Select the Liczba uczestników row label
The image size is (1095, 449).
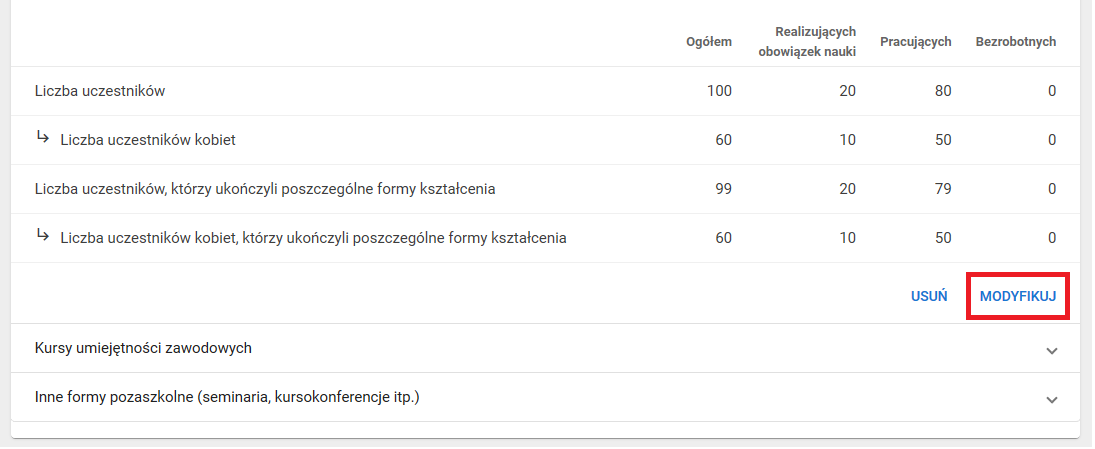(x=99, y=91)
